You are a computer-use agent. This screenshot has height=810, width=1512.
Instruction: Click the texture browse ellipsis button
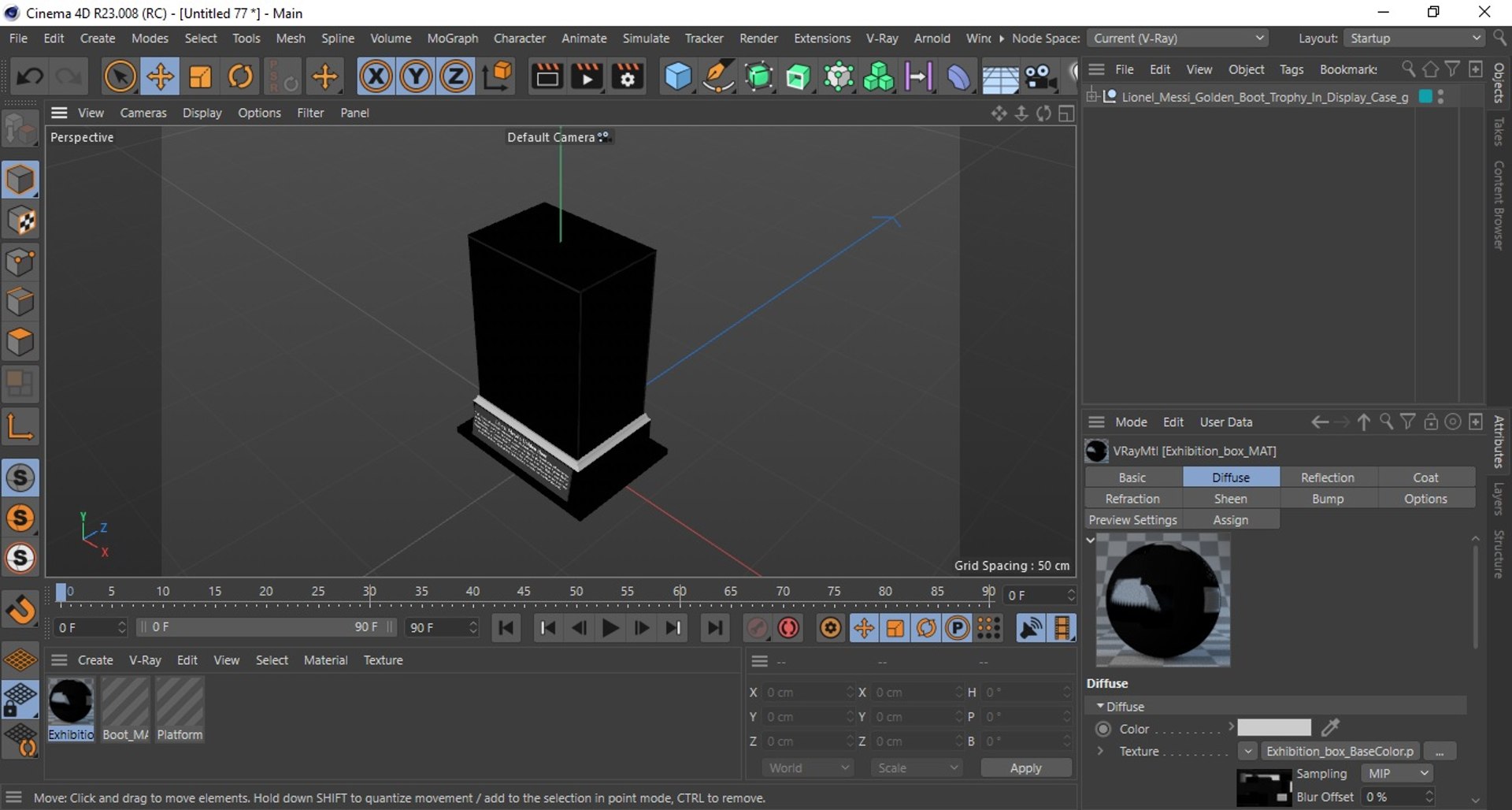pos(1440,752)
